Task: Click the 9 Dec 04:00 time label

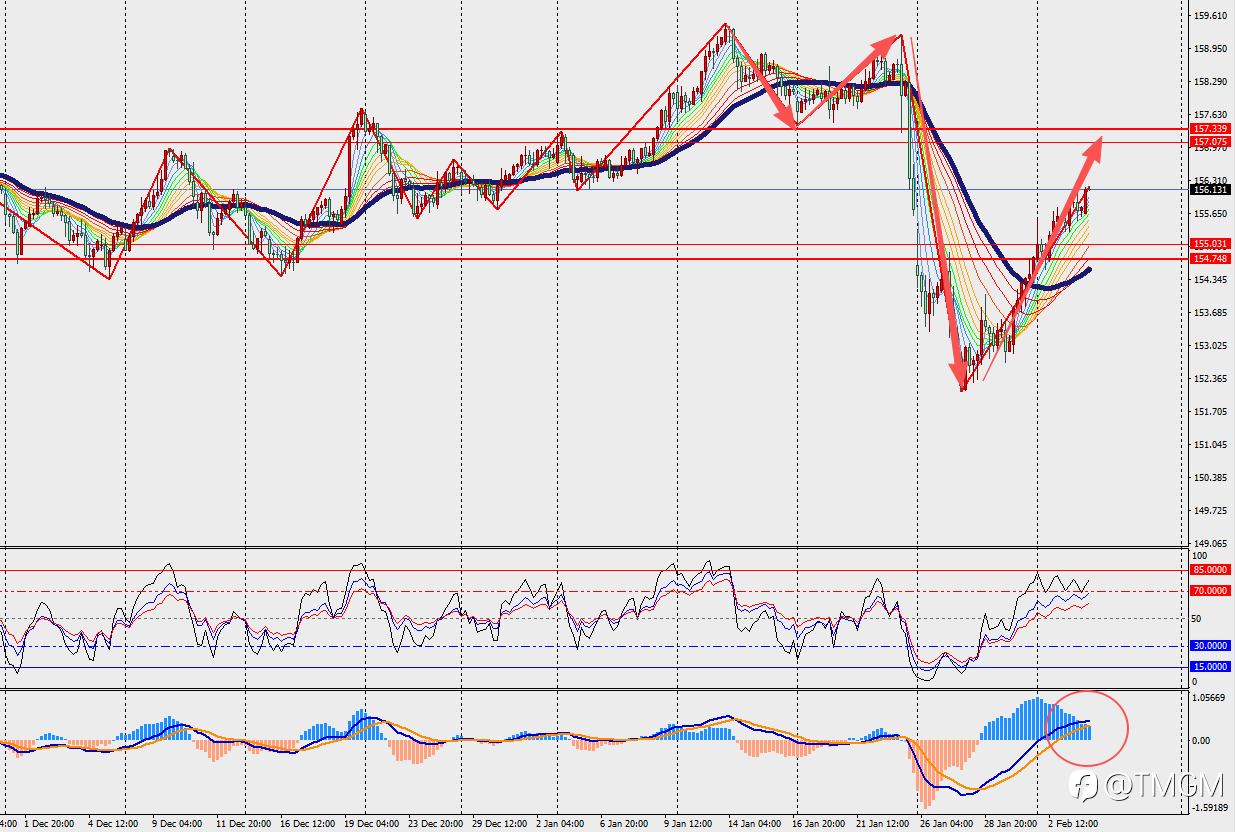Action: click(177, 824)
